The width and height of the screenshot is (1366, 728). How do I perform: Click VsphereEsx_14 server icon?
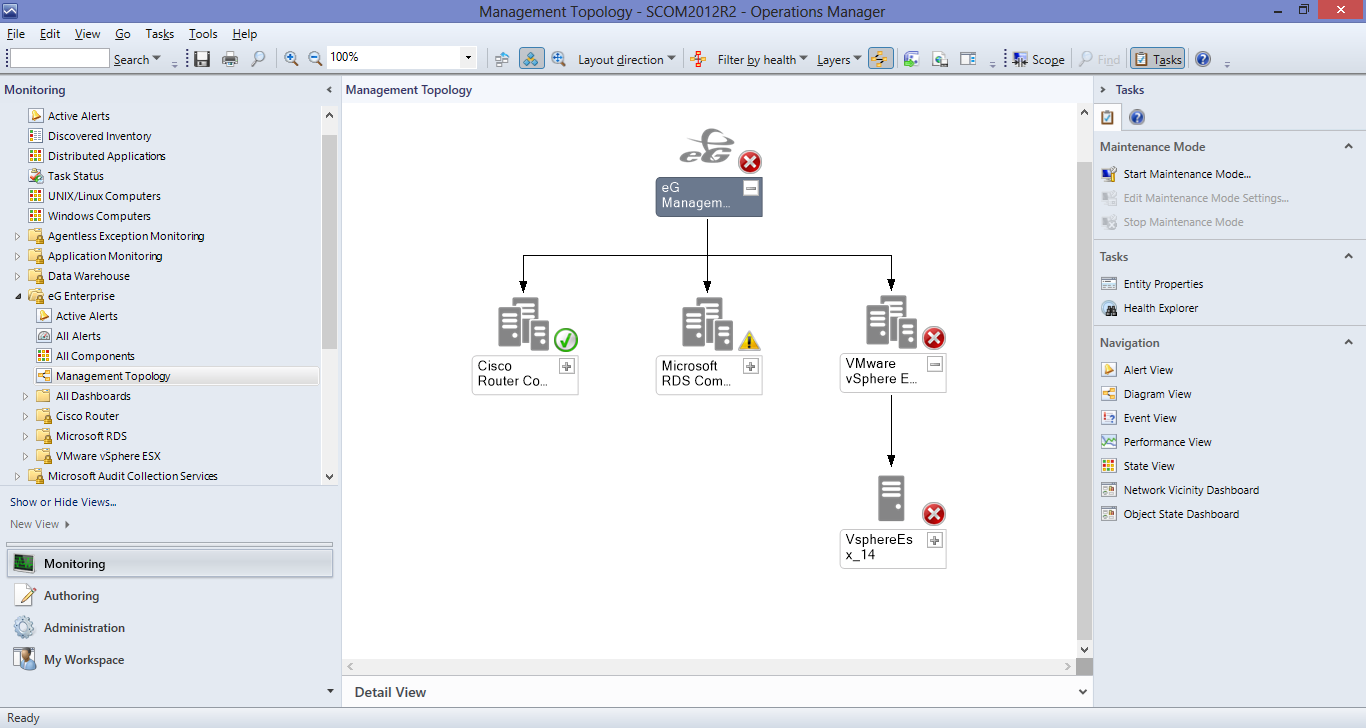pyautogui.click(x=891, y=498)
